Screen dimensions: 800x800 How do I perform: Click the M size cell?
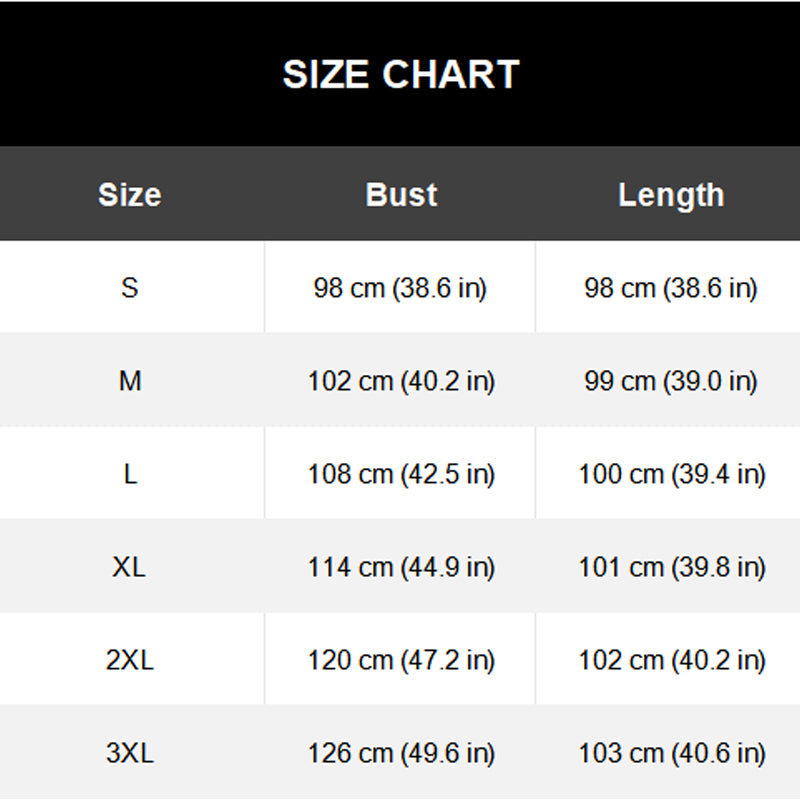[130, 381]
